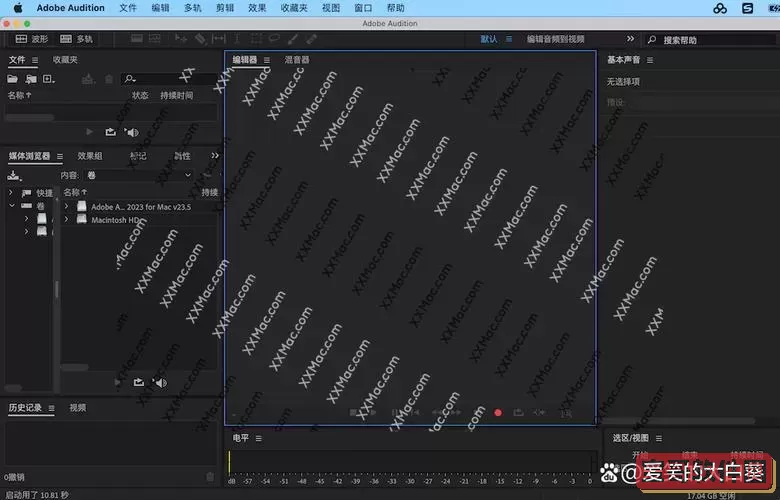Open the 历史记录 panel menu icon
Screen dimensions: 780x500
pos(51,408)
